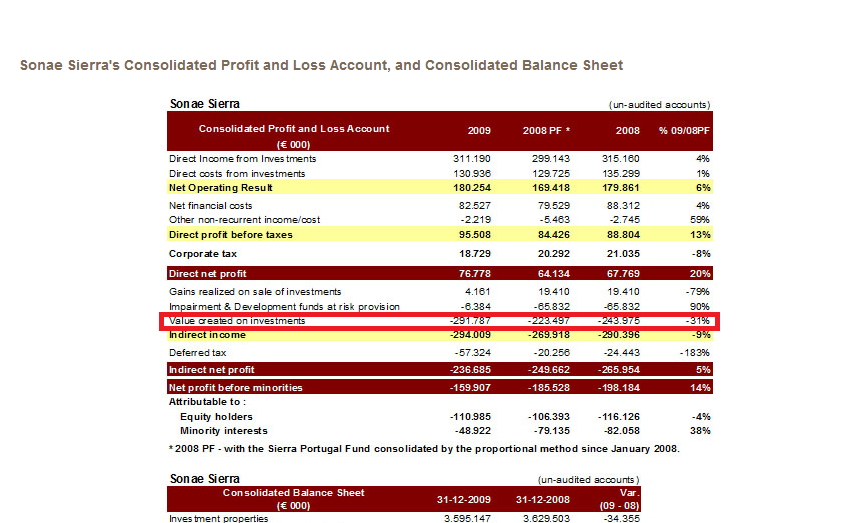Image resolution: width=847 pixels, height=523 pixels.
Task: Select value 4.161 in Gains realized row
Action: 478,292
